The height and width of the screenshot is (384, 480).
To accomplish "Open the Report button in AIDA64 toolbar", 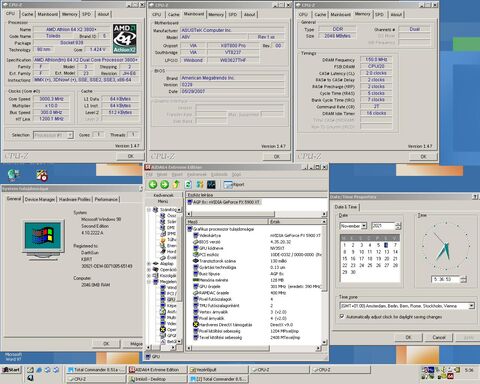I will 234,184.
